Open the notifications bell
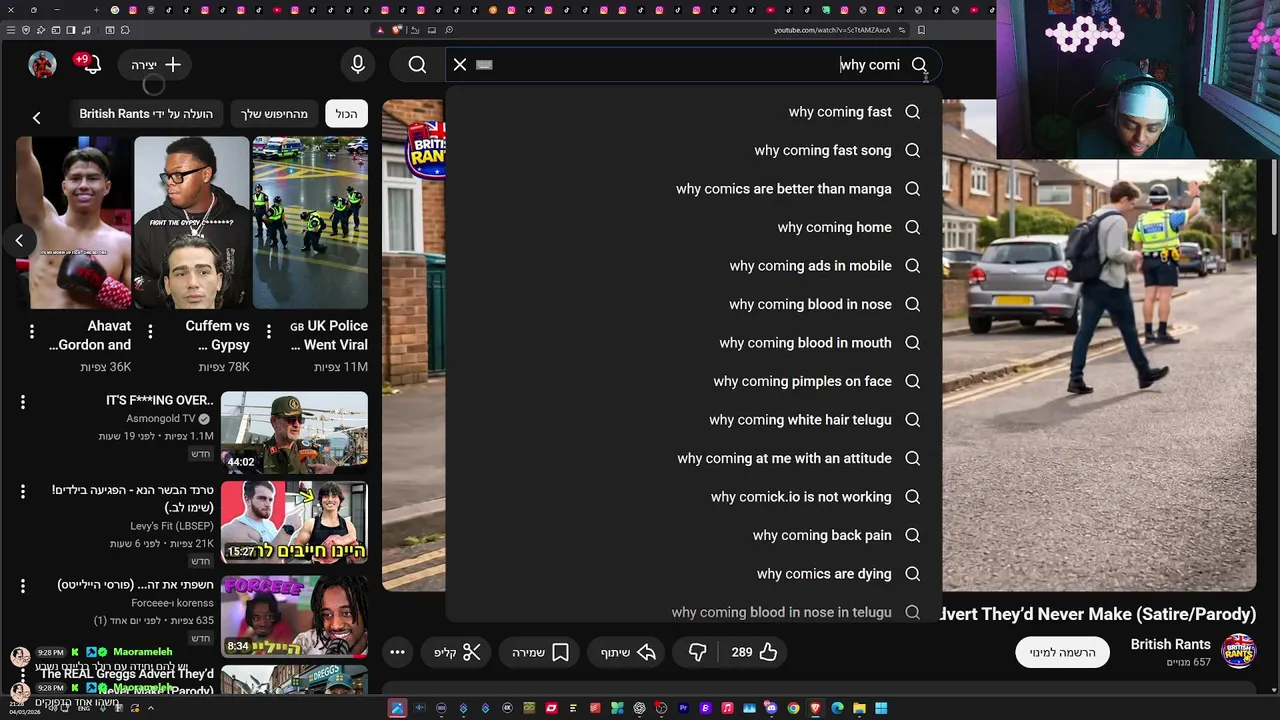The height and width of the screenshot is (720, 1280). coord(92,65)
